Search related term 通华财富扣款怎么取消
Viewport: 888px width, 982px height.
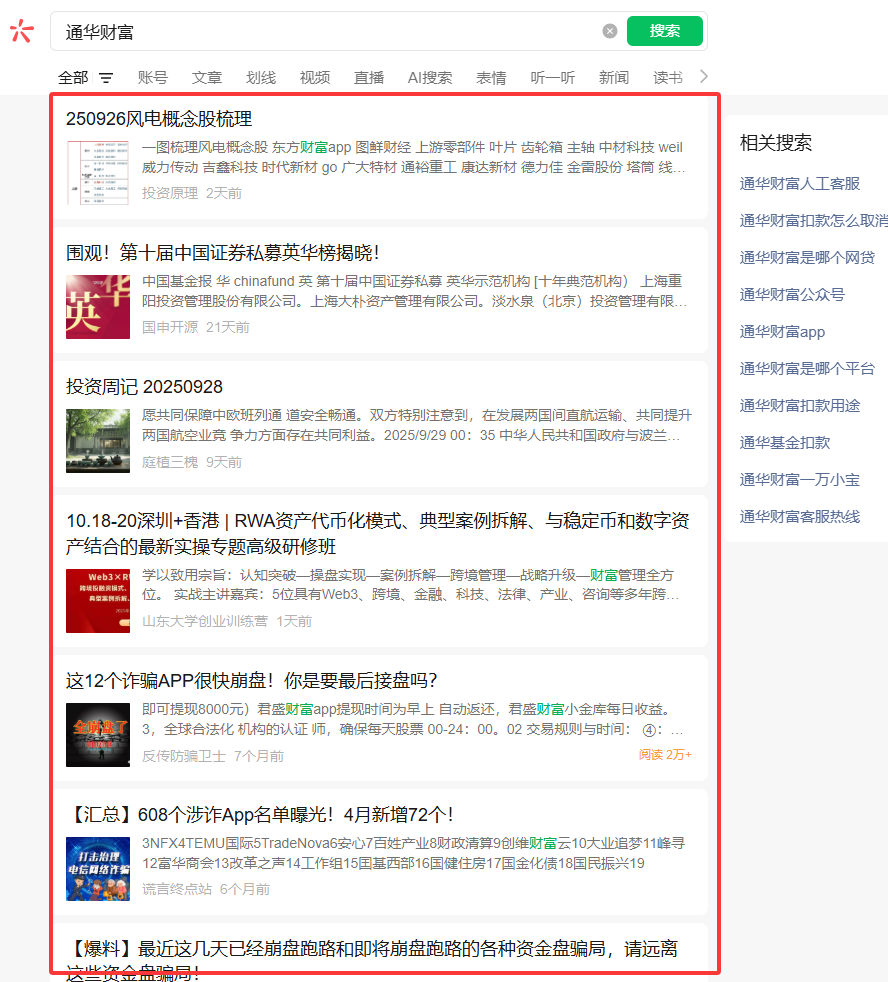(813, 220)
